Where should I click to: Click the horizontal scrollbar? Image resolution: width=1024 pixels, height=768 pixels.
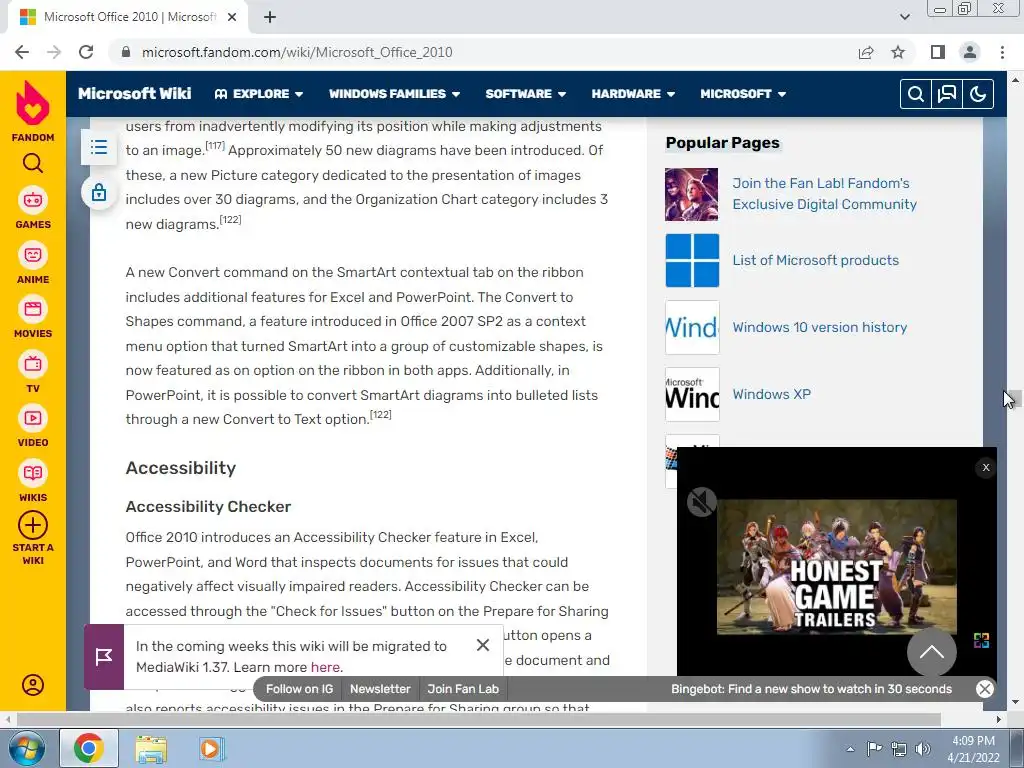[479, 719]
